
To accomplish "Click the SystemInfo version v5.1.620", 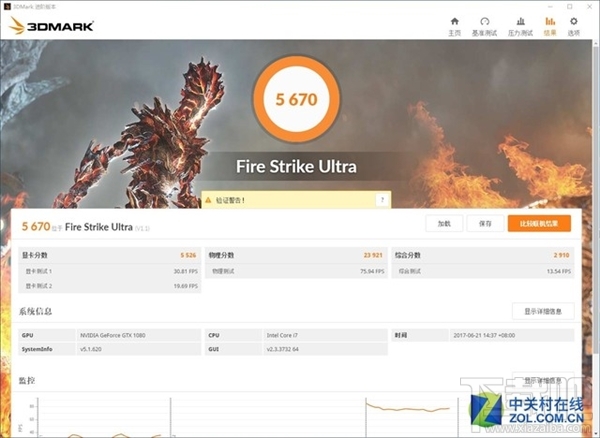I will coord(91,349).
